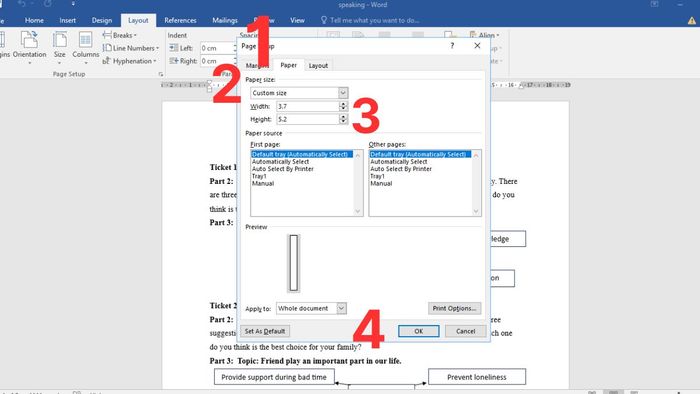Confirm the dialog with OK
Viewport: 700px width, 394px height.
click(419, 331)
